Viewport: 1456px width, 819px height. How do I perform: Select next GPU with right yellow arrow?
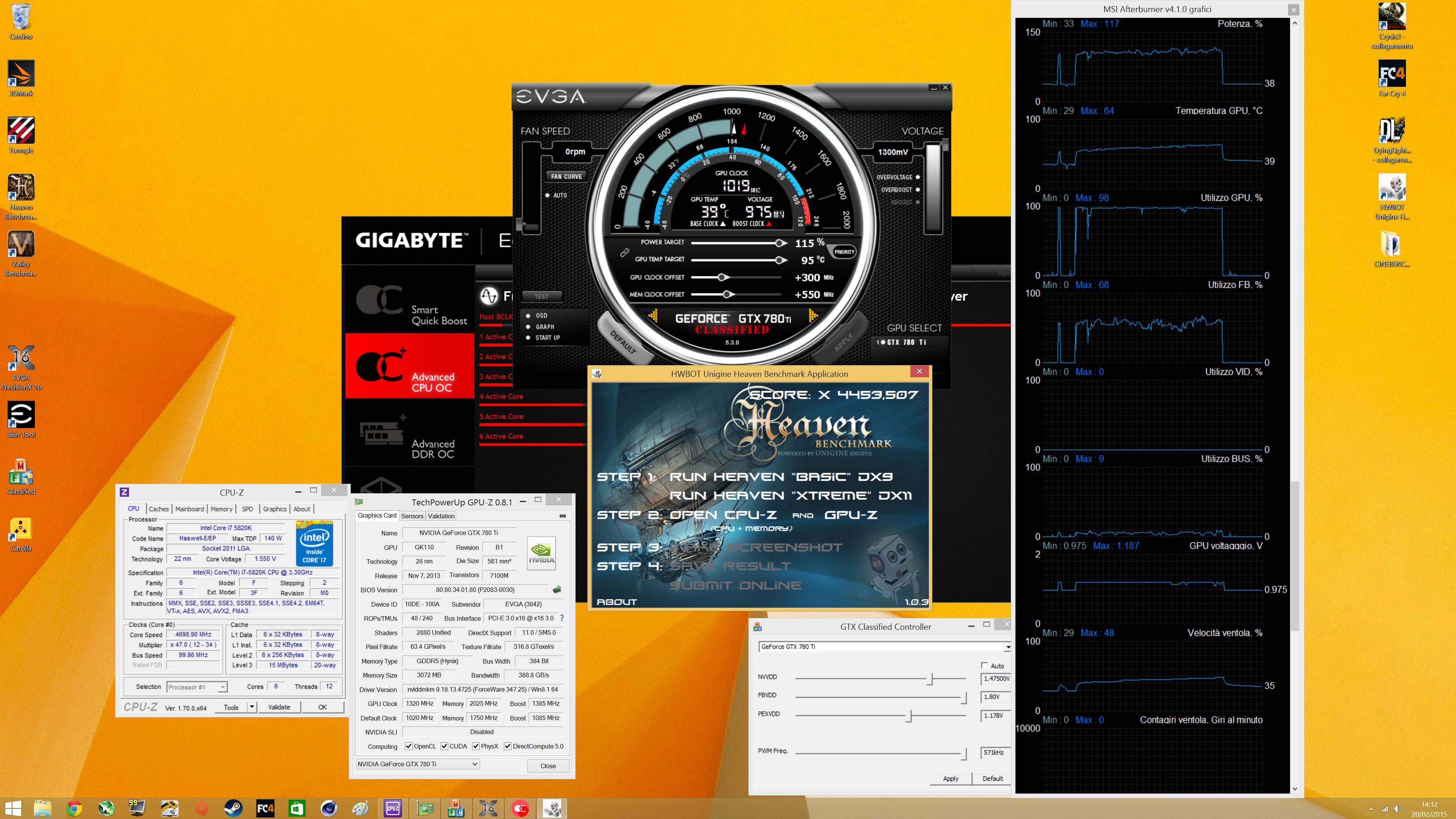tap(813, 315)
